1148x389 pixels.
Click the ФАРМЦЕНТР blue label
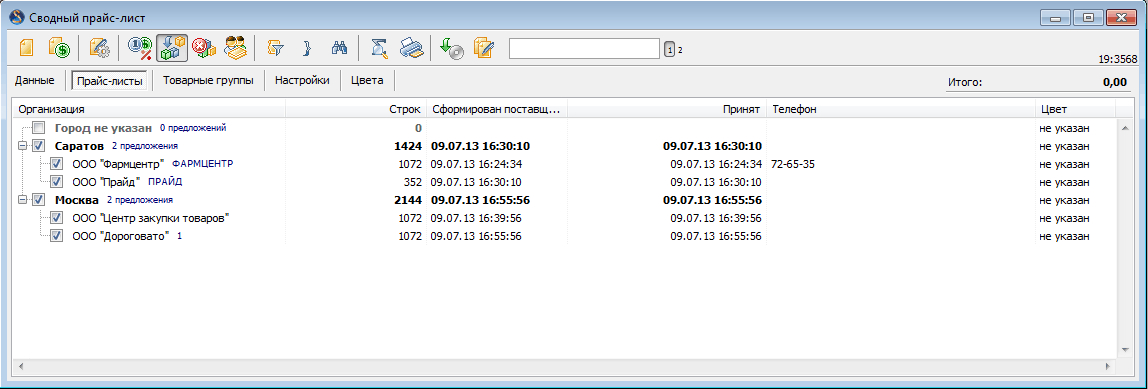pyautogui.click(x=202, y=164)
